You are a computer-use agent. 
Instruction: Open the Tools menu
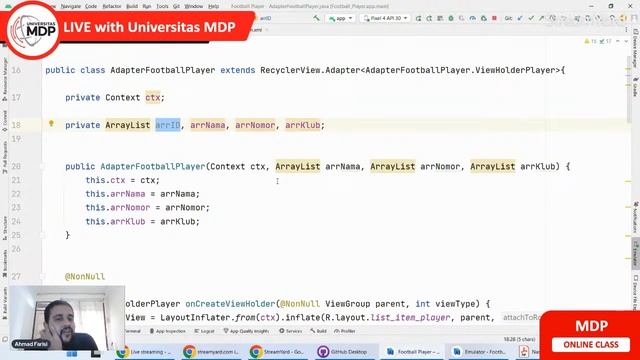click(x=162, y=7)
